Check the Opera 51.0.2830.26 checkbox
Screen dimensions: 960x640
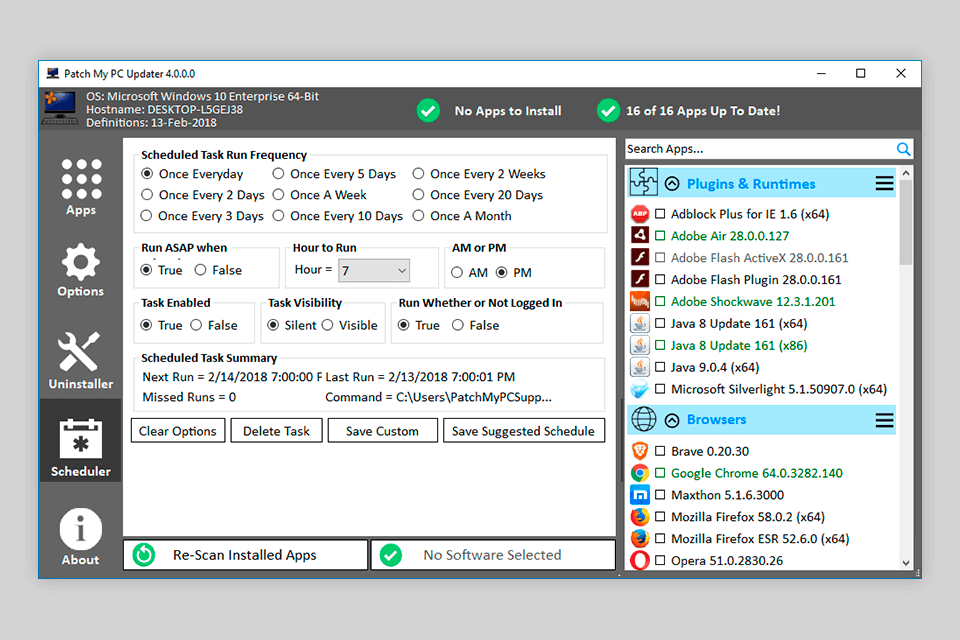point(660,560)
